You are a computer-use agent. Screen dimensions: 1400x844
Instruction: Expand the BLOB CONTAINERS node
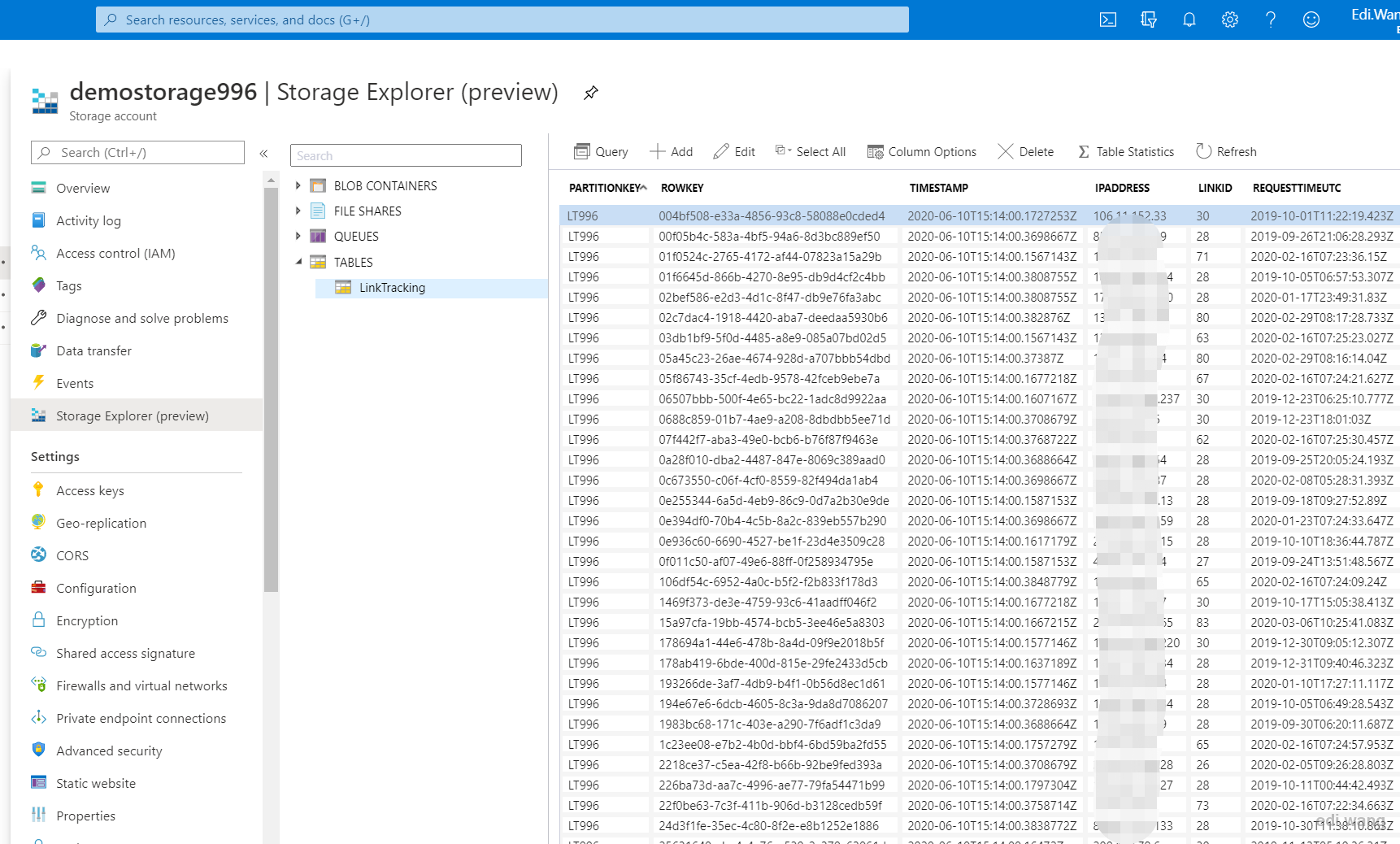pos(298,186)
